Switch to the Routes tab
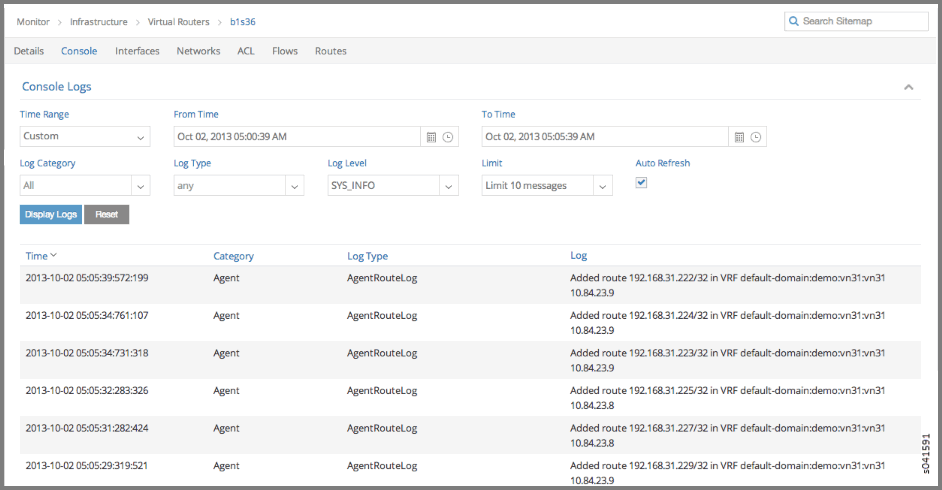The width and height of the screenshot is (942, 490). click(330, 51)
